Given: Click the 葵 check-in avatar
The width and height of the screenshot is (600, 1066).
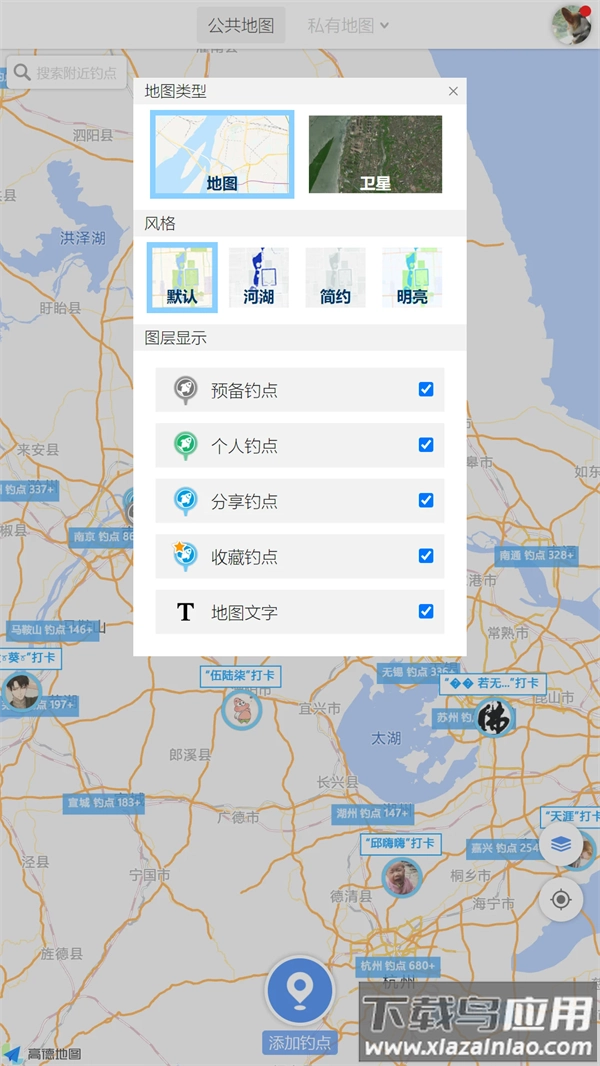Looking at the screenshot, I should pyautogui.click(x=22, y=691).
